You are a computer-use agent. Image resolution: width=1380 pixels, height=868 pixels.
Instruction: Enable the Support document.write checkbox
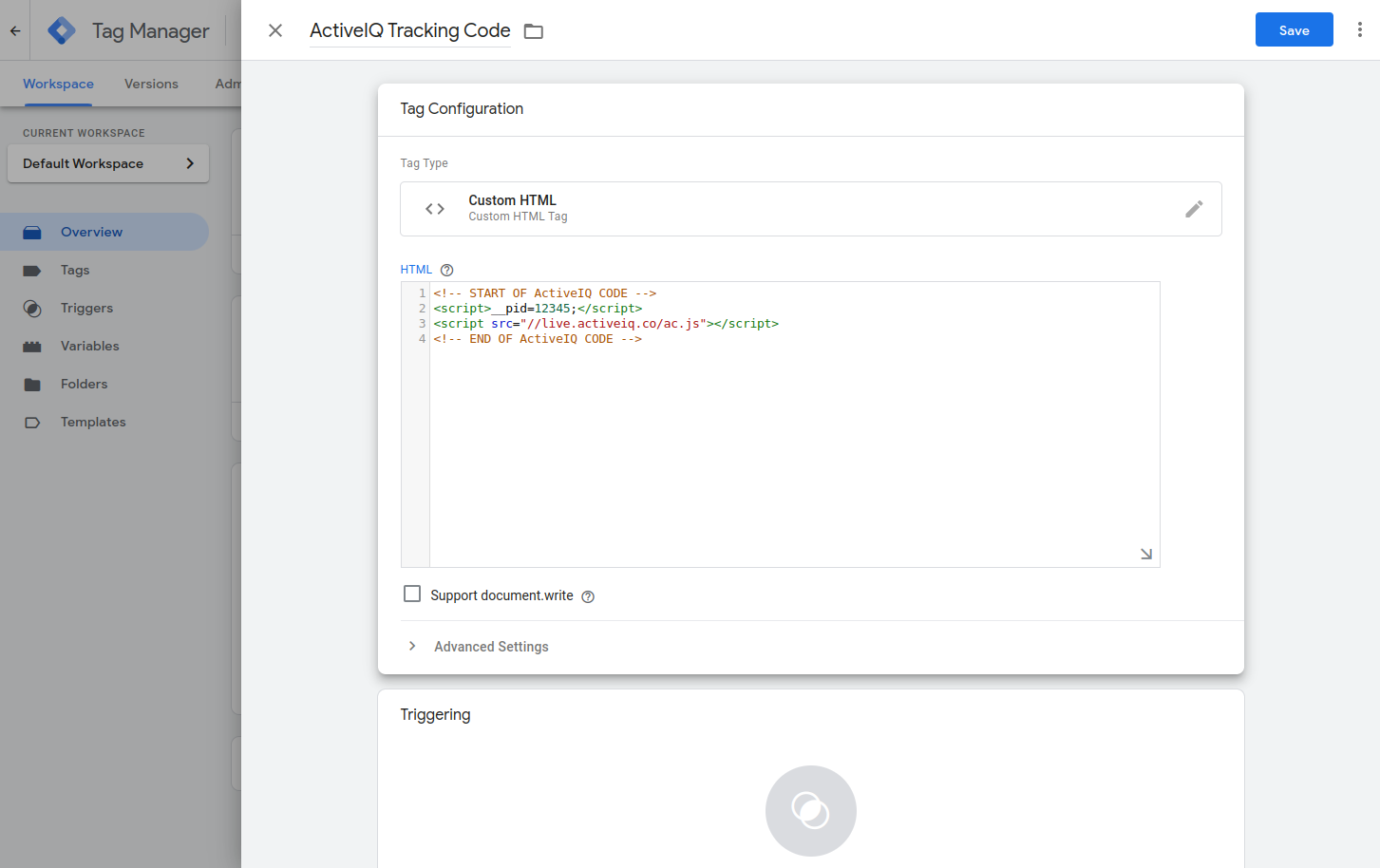tap(412, 594)
